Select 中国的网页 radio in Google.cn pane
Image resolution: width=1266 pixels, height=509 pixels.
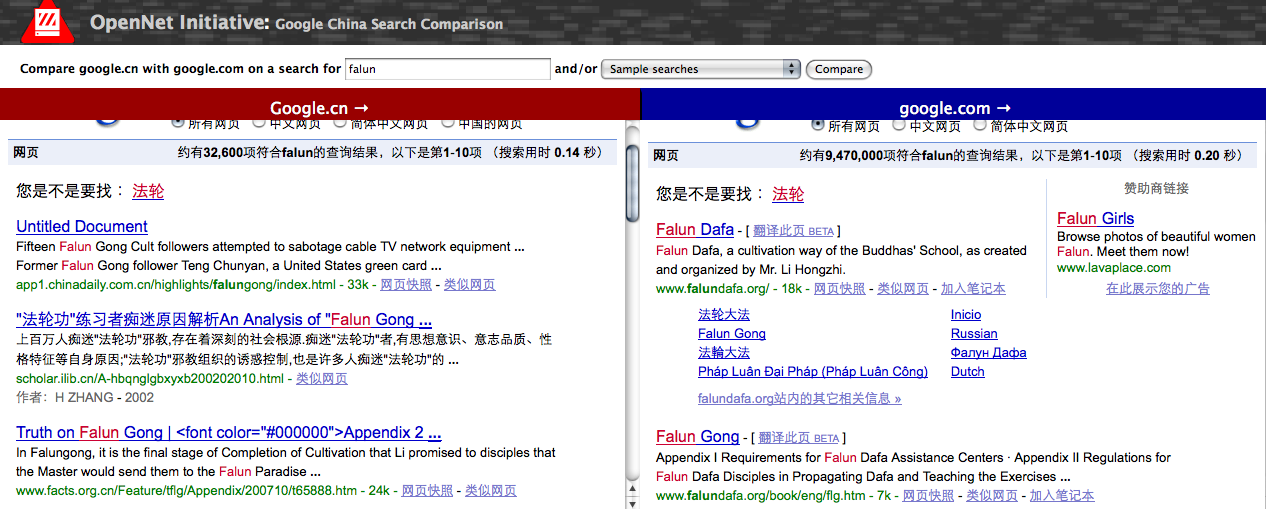[448, 123]
